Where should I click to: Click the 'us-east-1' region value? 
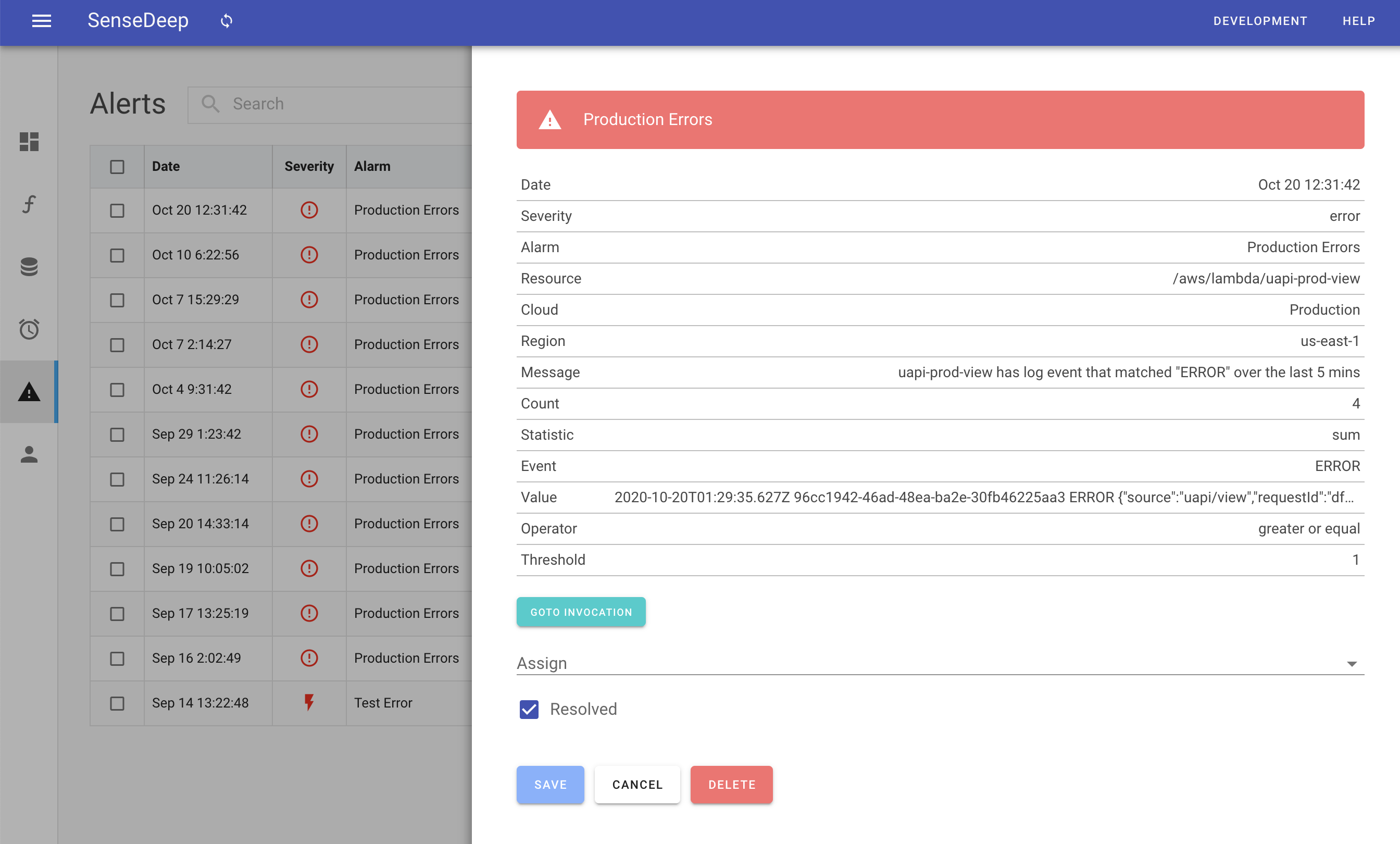click(x=1330, y=341)
